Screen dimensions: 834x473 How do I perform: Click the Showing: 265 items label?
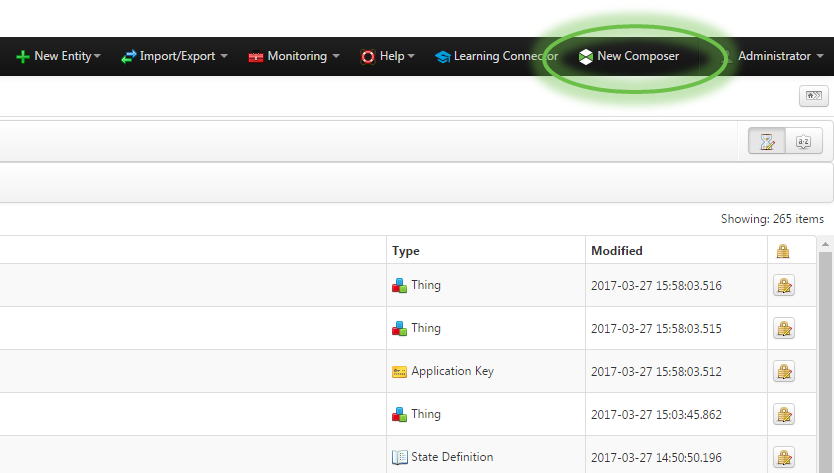click(772, 219)
